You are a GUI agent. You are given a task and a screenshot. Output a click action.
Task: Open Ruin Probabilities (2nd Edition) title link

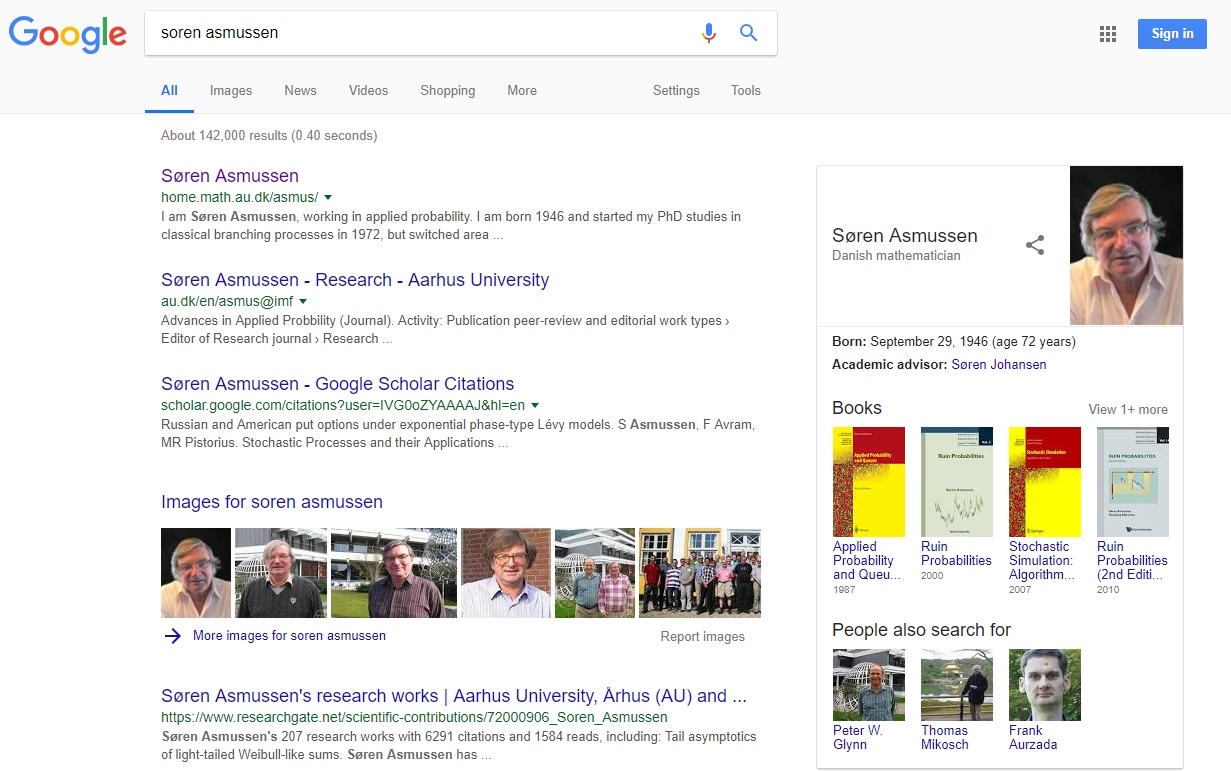pos(1132,561)
